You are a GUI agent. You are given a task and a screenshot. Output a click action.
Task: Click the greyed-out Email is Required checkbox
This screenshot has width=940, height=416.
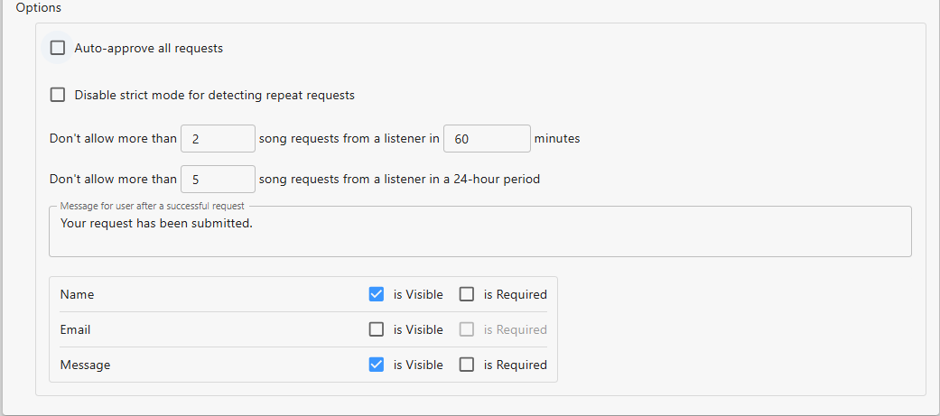coord(467,330)
